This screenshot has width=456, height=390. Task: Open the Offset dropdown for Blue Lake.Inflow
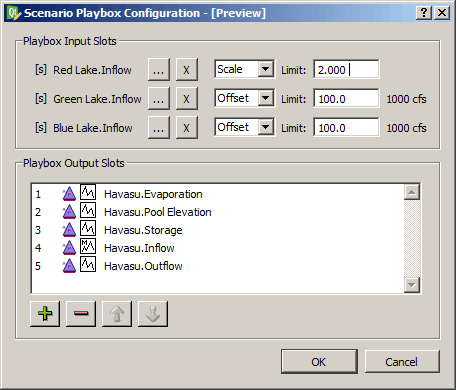[245, 127]
